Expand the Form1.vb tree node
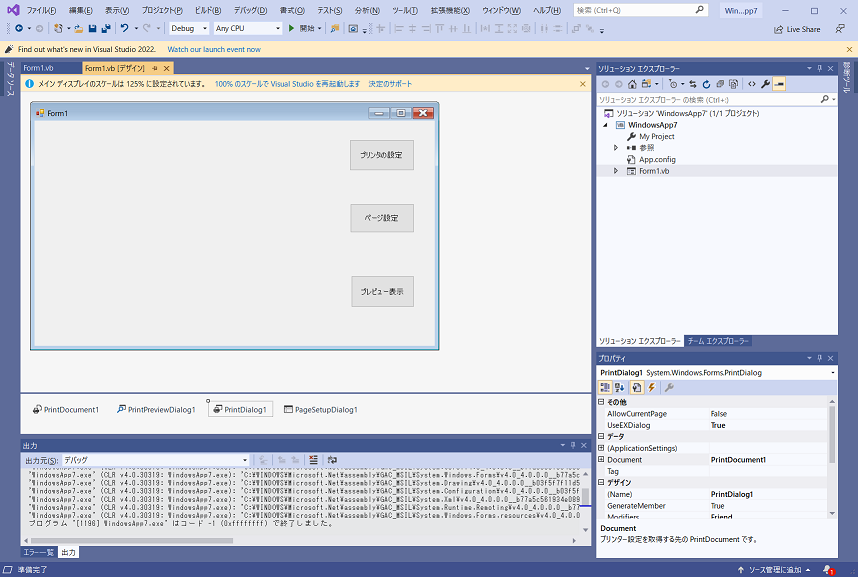 coord(616,171)
